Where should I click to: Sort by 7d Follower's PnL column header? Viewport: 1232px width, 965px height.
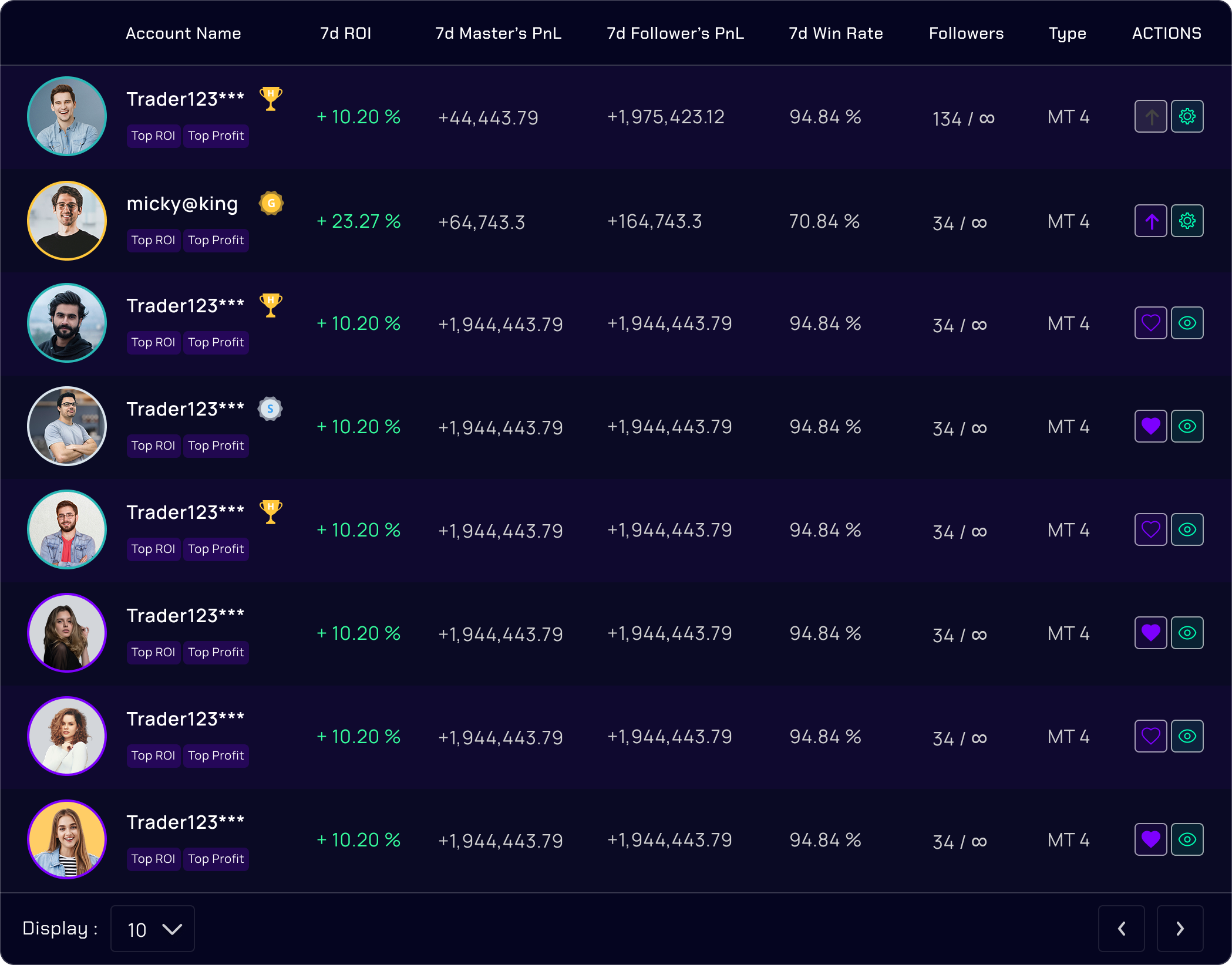pos(675,33)
